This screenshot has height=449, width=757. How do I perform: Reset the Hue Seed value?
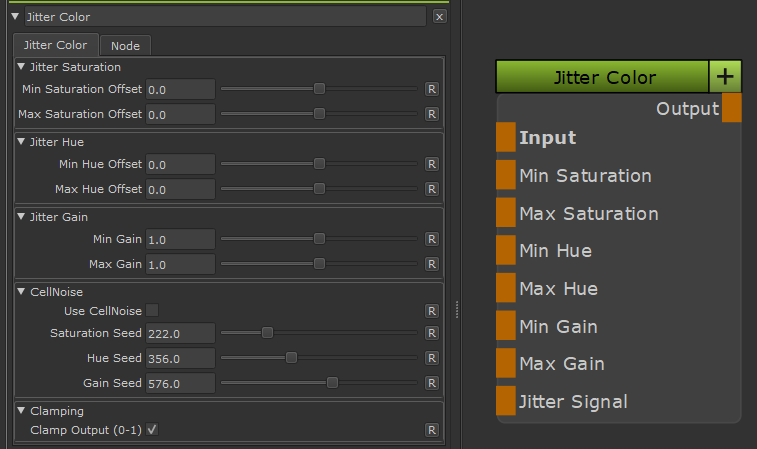pyautogui.click(x=432, y=357)
